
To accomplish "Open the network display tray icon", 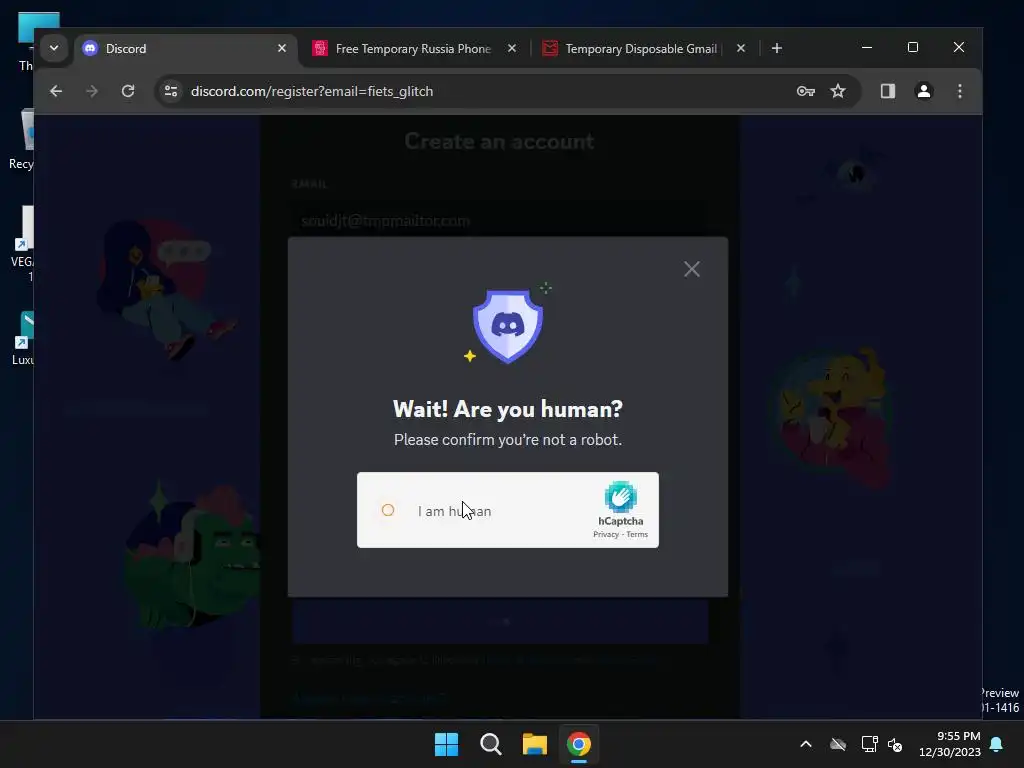I will [x=869, y=744].
